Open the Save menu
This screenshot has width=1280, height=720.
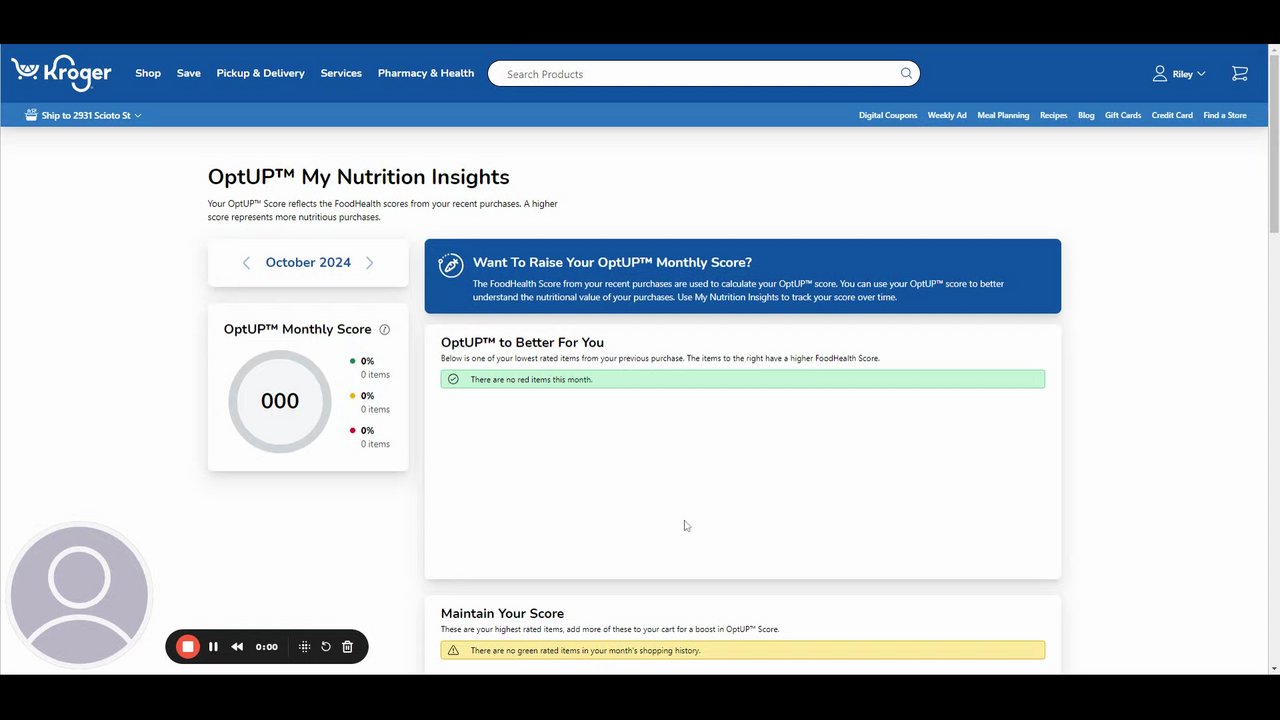(189, 73)
